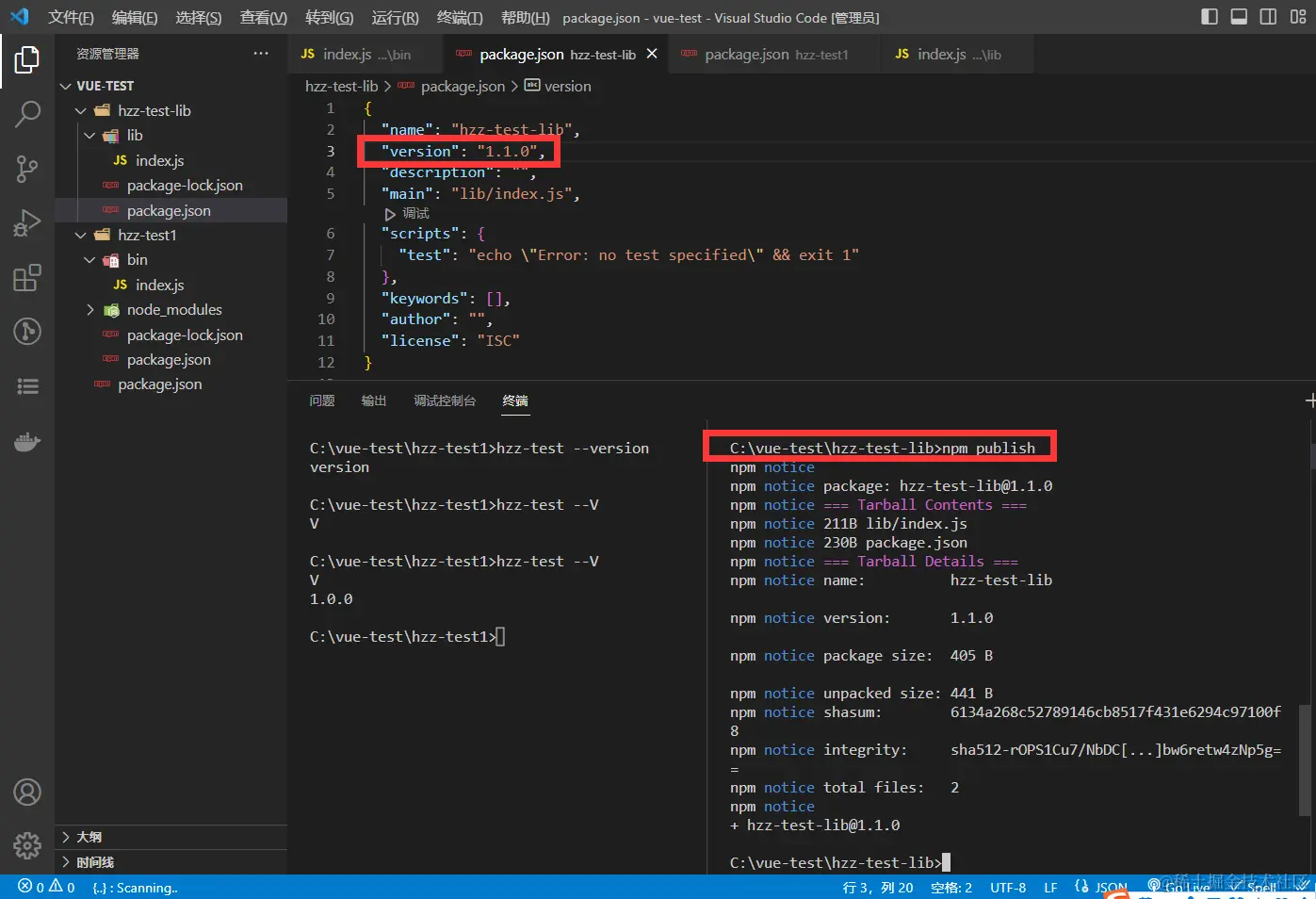Open the Extensions view icon
1316x899 pixels.
[27, 278]
